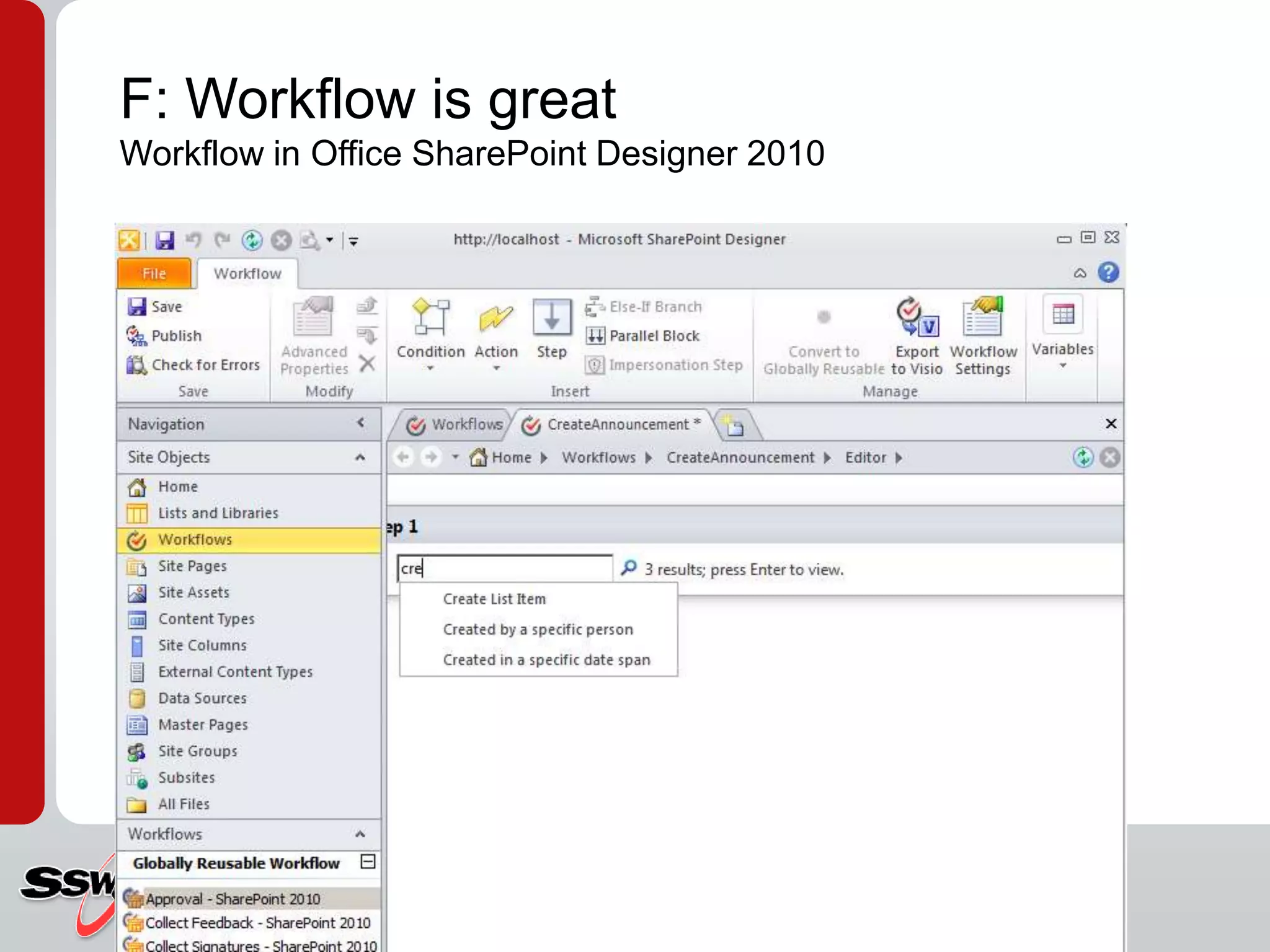This screenshot has width=1270, height=952.
Task: Close the current document tab with X
Action: click(1111, 424)
